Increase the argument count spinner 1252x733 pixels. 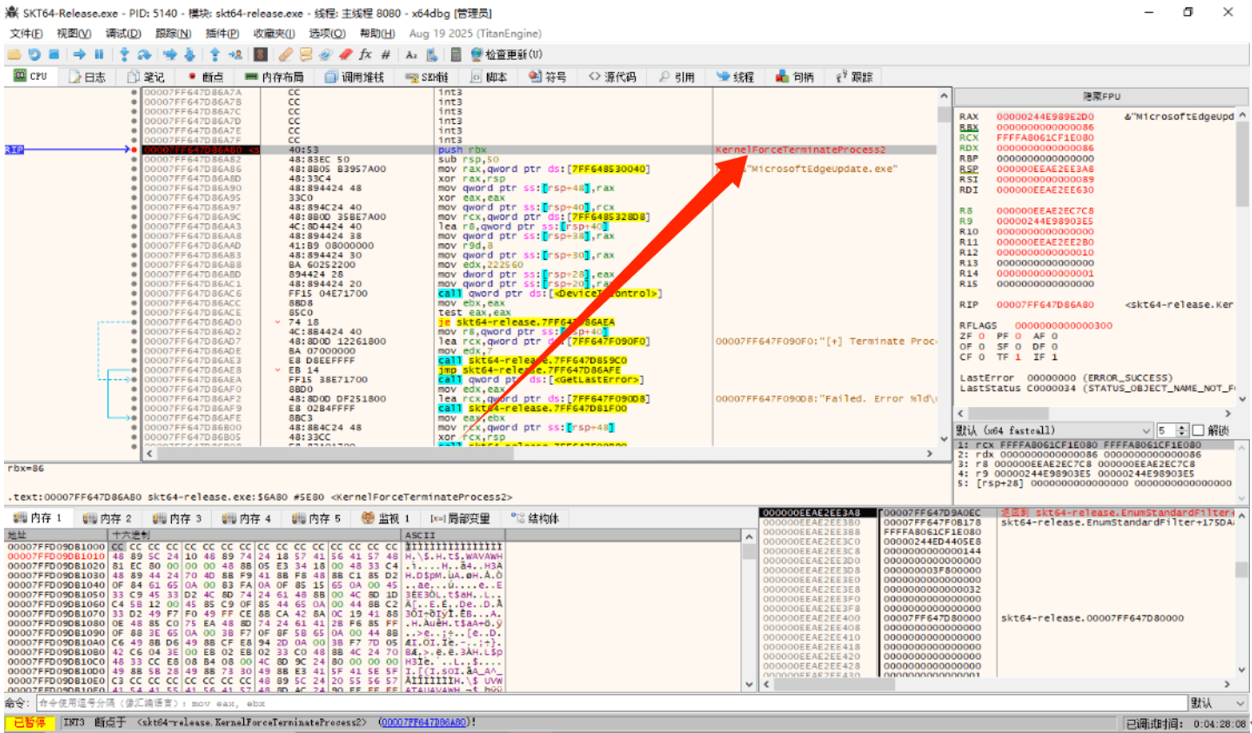point(1182,427)
